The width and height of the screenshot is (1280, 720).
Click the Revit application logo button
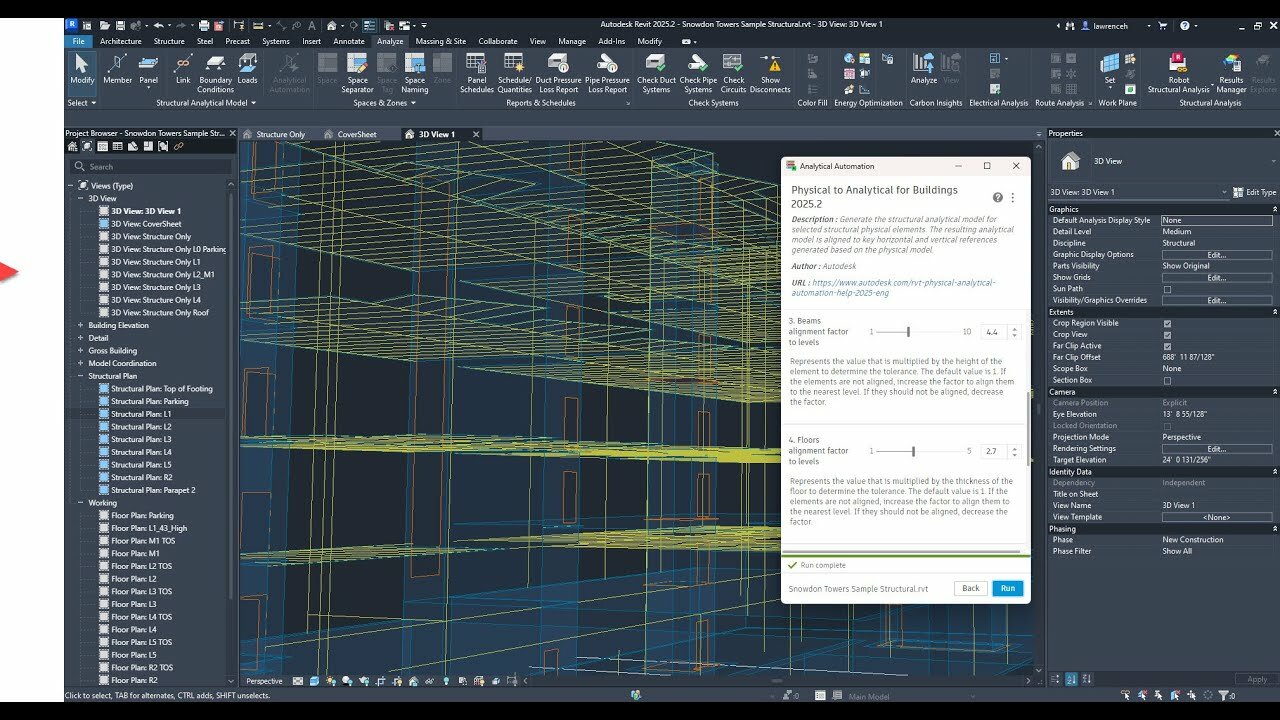[72, 25]
